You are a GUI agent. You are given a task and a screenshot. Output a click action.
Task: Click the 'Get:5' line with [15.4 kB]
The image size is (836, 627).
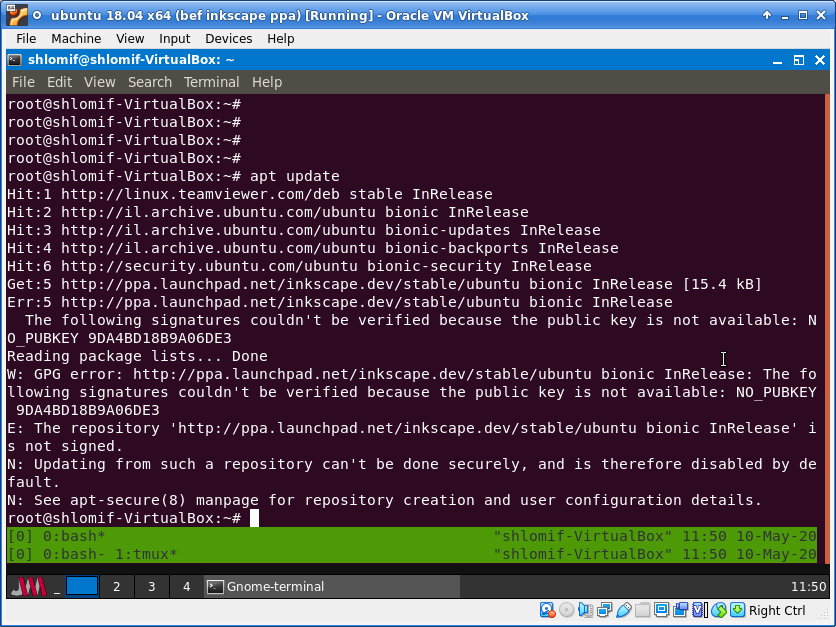tap(384, 284)
